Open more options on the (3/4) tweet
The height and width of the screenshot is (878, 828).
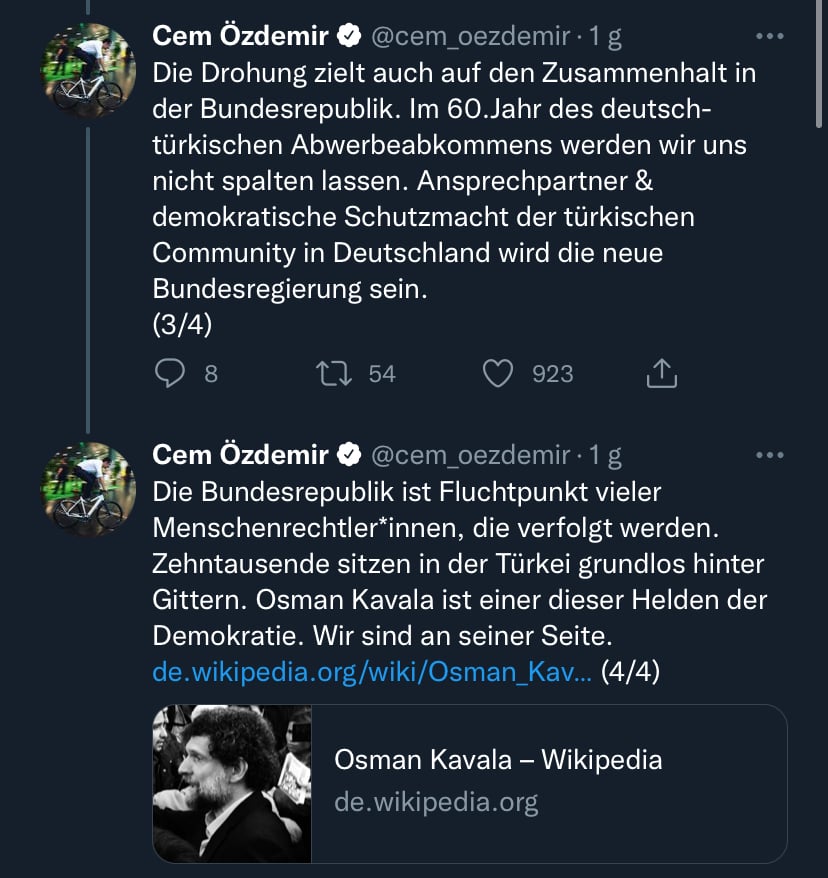[x=770, y=36]
